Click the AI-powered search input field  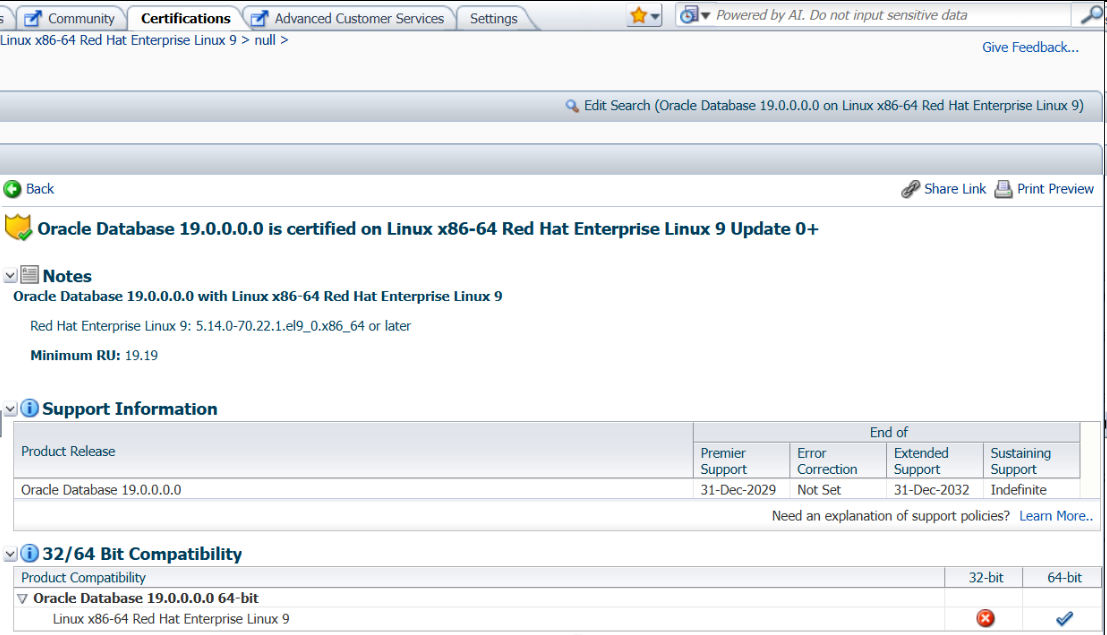pyautogui.click(x=891, y=15)
